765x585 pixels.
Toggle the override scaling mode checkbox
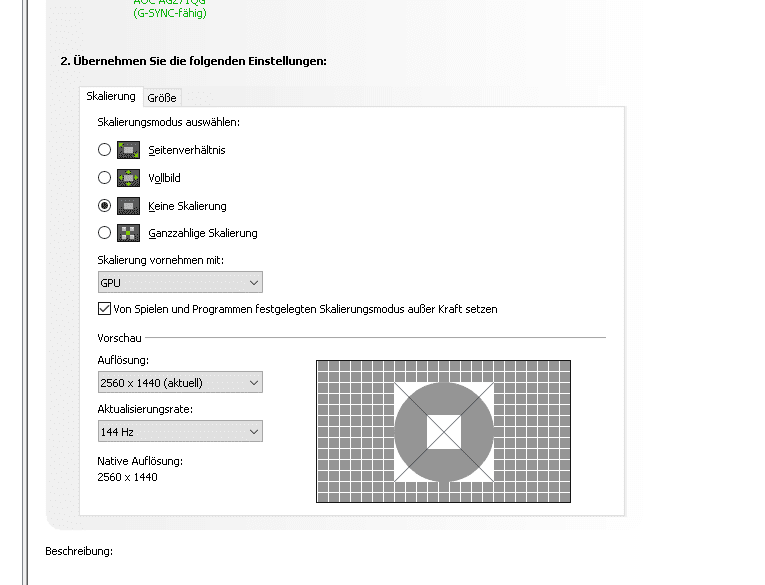[104, 309]
